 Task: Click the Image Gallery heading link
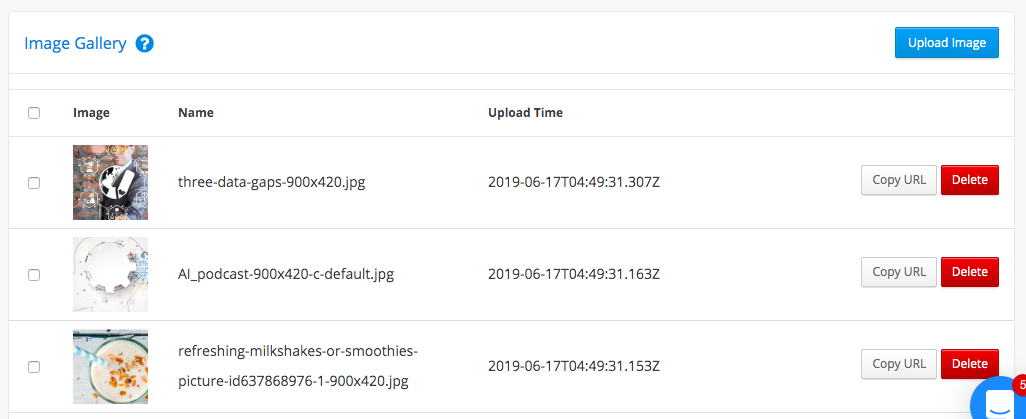75,43
